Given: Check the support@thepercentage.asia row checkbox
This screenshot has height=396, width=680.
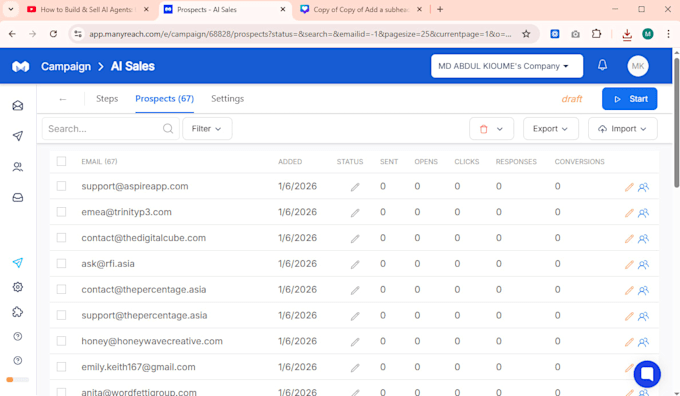Looking at the screenshot, I should pyautogui.click(x=62, y=315).
